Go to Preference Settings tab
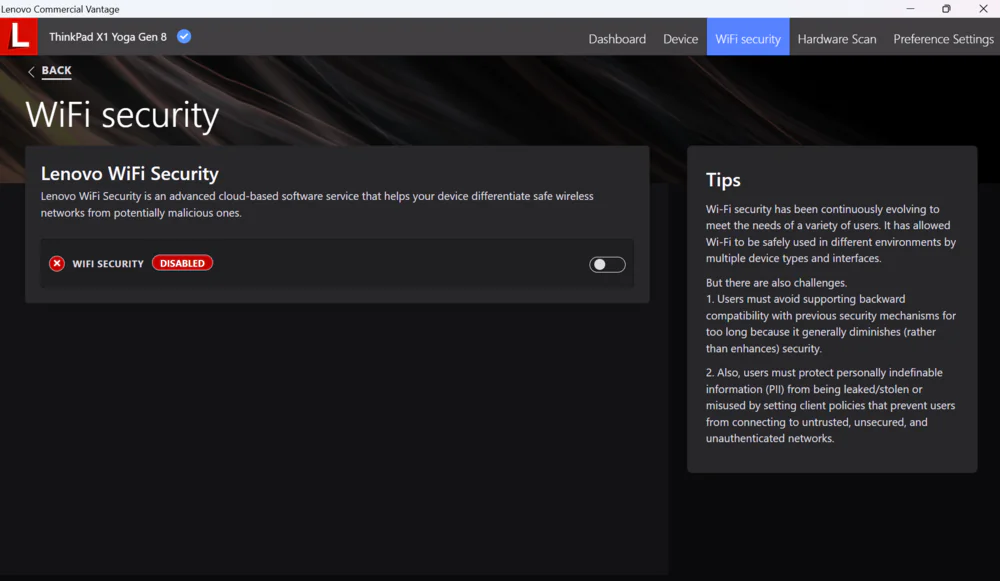 click(943, 39)
